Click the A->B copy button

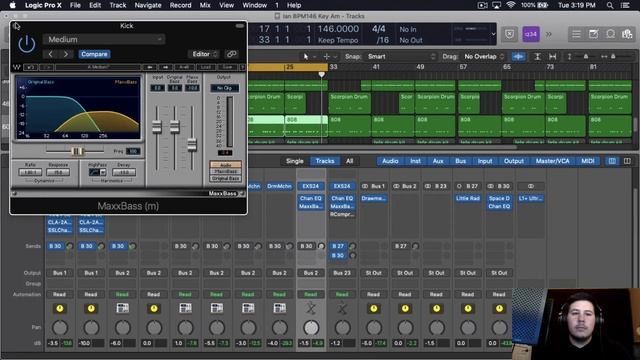click(x=184, y=67)
